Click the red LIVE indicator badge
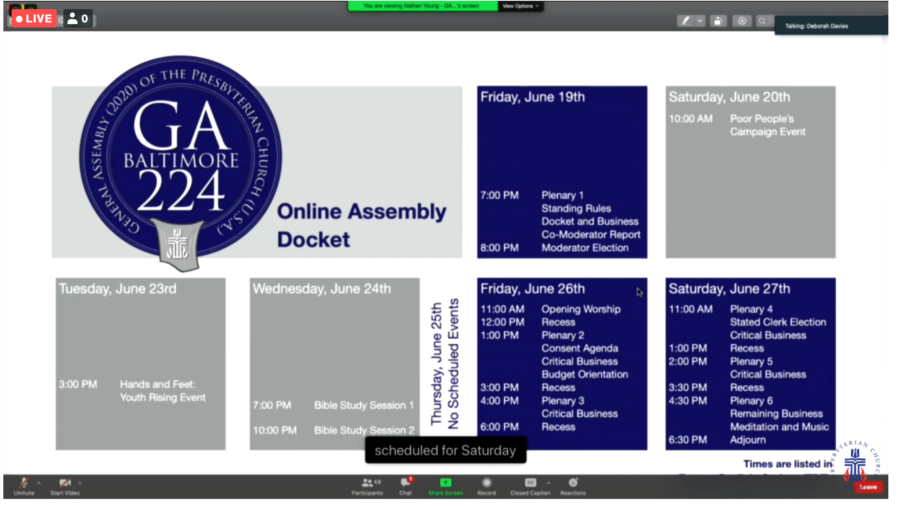900x506 pixels. 33,18
